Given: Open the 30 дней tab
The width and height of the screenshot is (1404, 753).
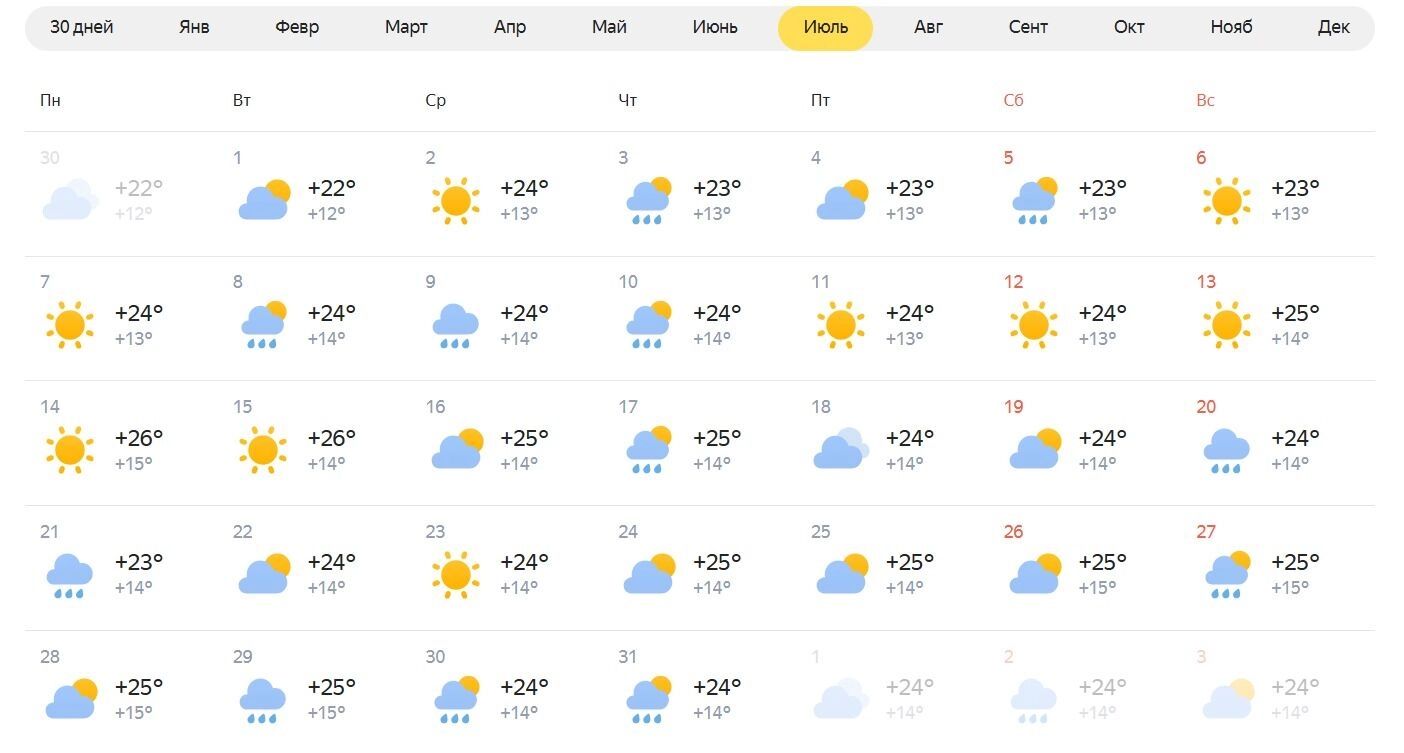Looking at the screenshot, I should tap(82, 27).
